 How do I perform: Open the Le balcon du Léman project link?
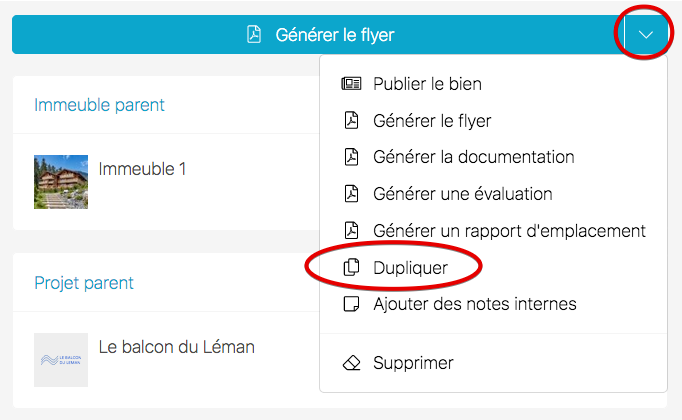pyautogui.click(x=176, y=348)
